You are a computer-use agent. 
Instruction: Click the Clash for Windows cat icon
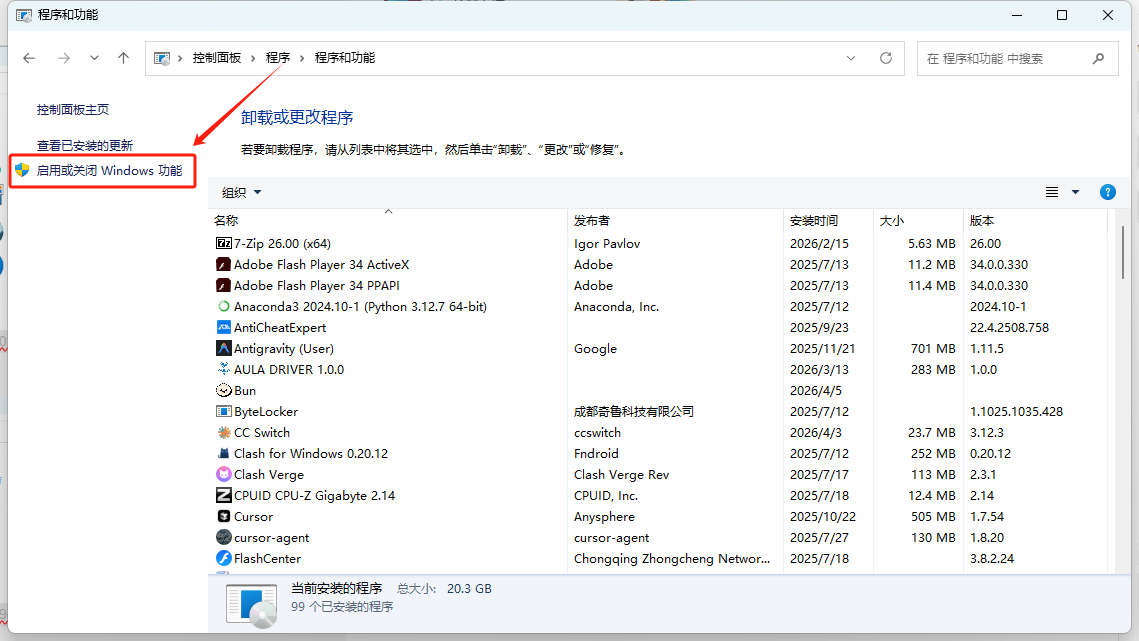tap(224, 453)
